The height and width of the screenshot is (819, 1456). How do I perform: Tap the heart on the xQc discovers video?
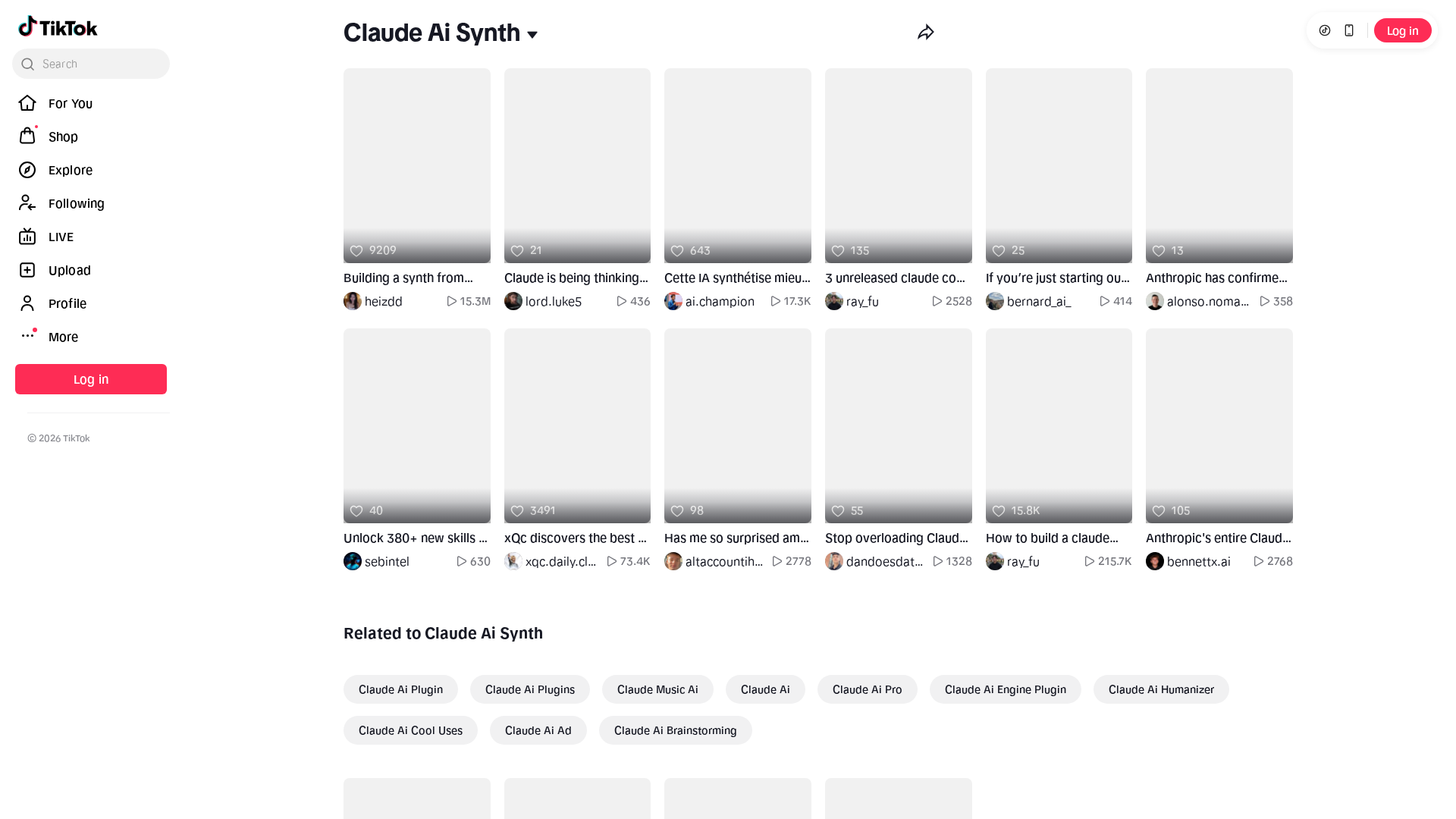tap(517, 511)
